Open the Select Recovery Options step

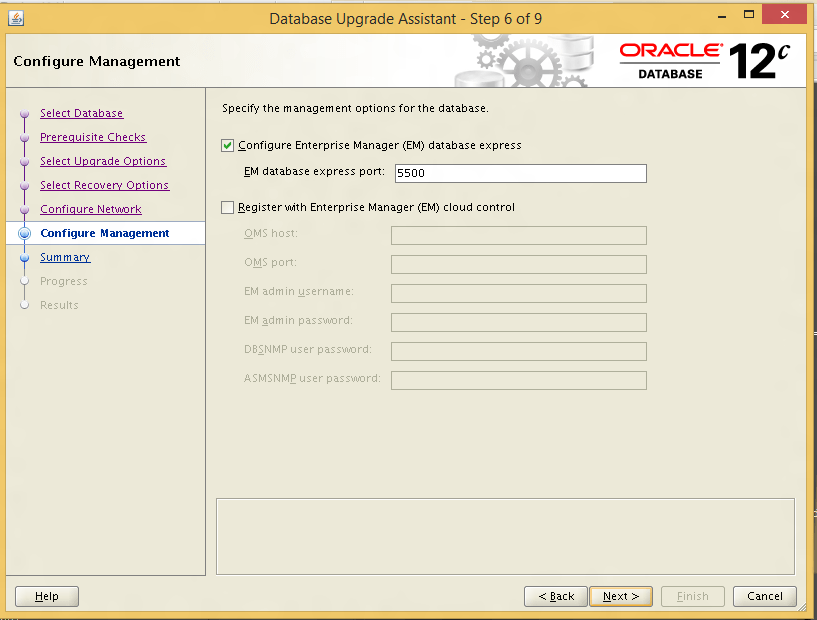point(104,185)
